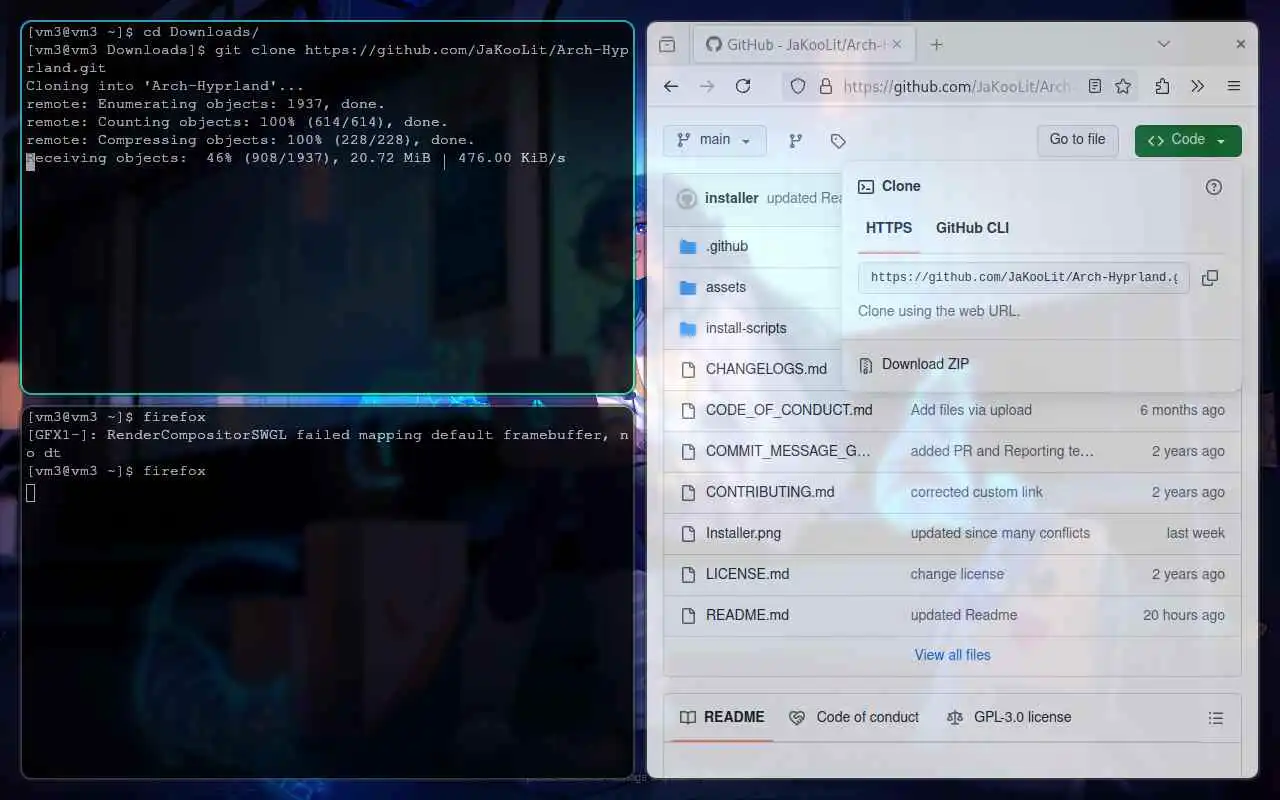This screenshot has width=1280, height=800.
Task: Click the View all files link
Action: click(x=952, y=655)
